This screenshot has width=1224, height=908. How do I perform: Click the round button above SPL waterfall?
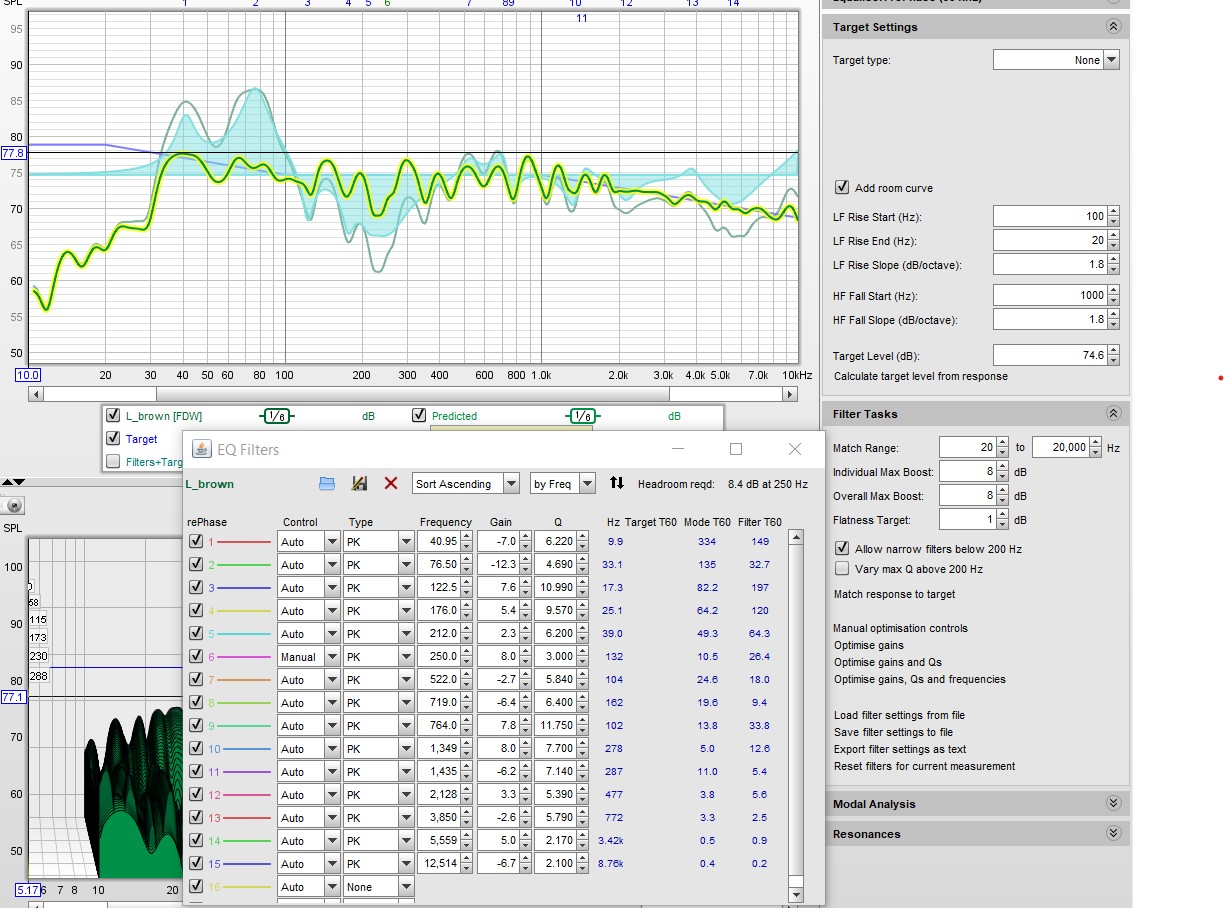tap(15, 506)
